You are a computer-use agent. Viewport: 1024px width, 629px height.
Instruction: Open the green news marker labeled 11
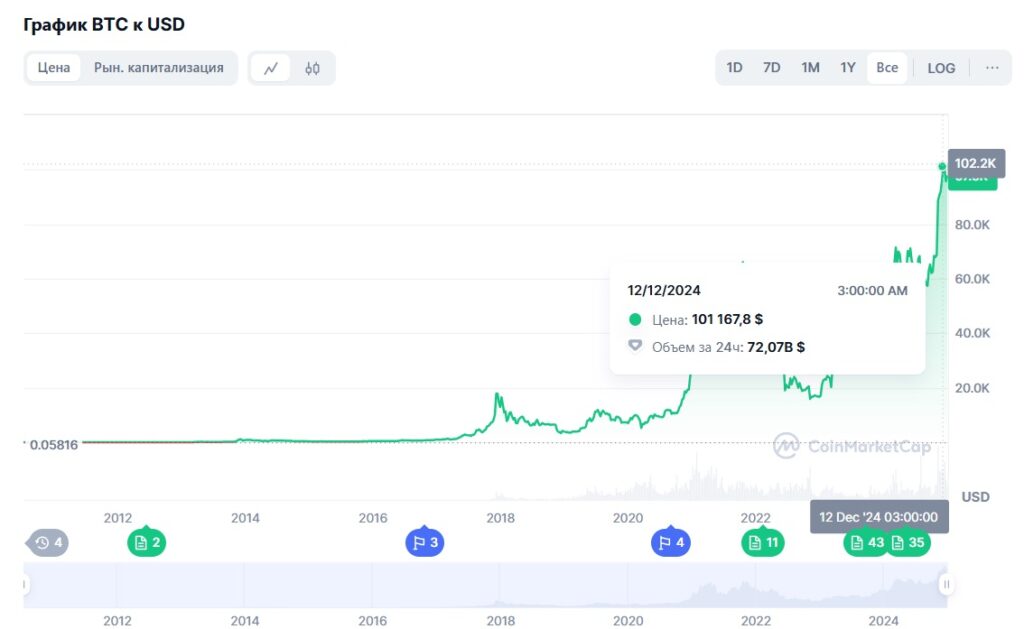click(x=762, y=543)
